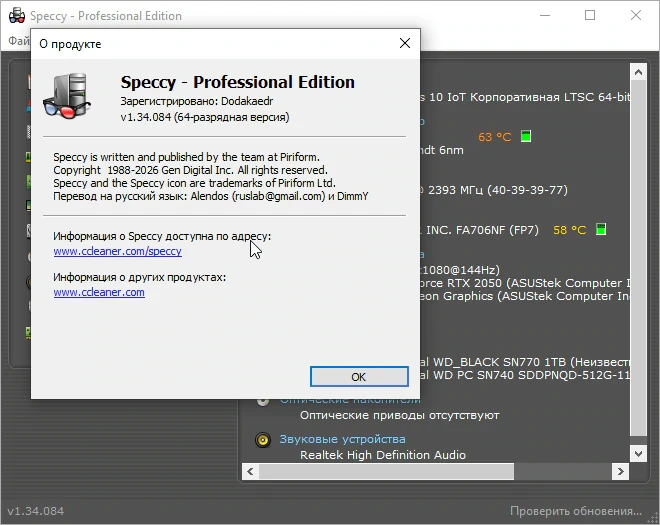
Task: Click the green temperature indicator beside 63 °C
Action: tap(526, 136)
